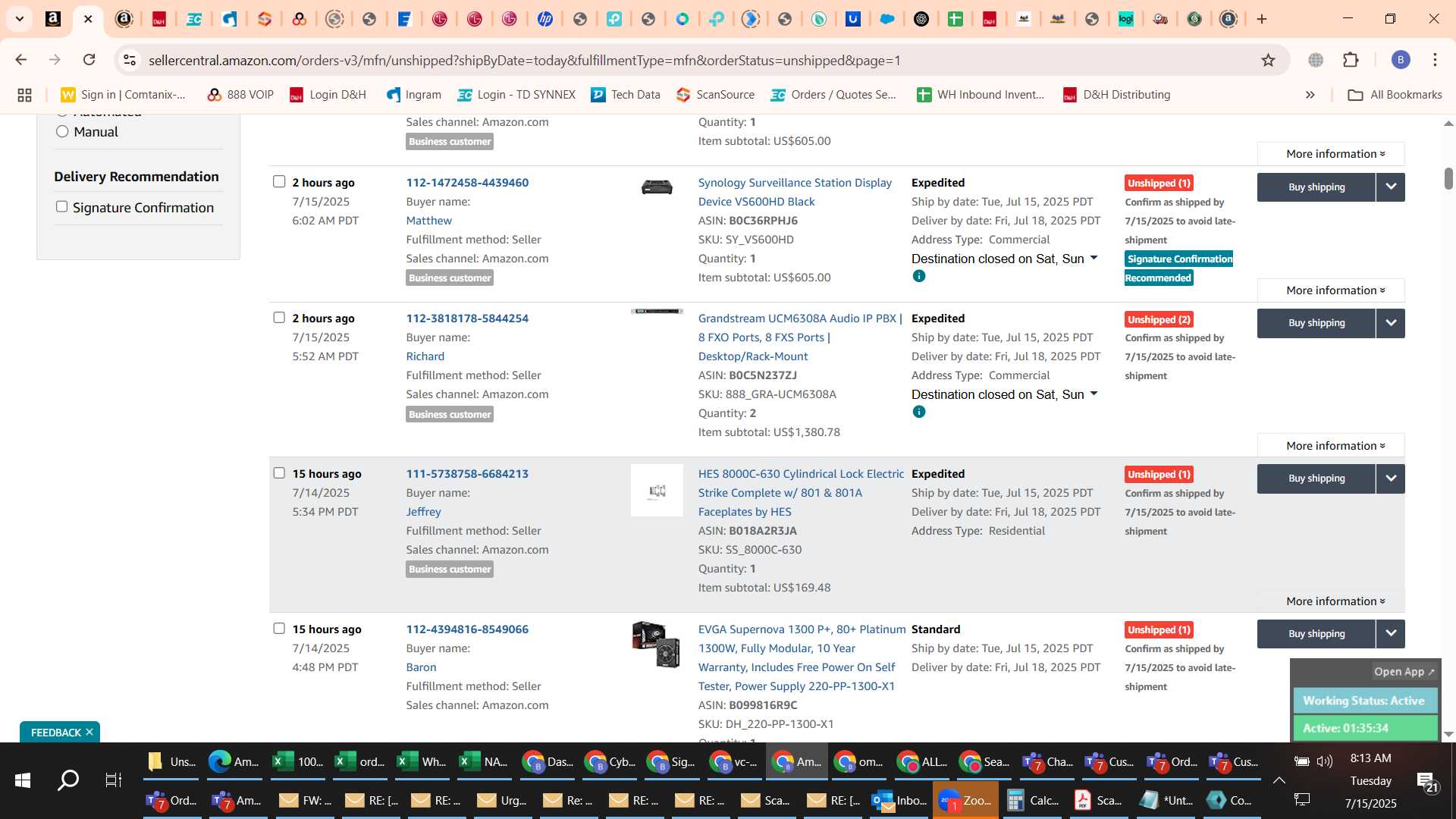This screenshot has height=819, width=1456.
Task: Open Login D&H bookmark
Action: pos(328,95)
